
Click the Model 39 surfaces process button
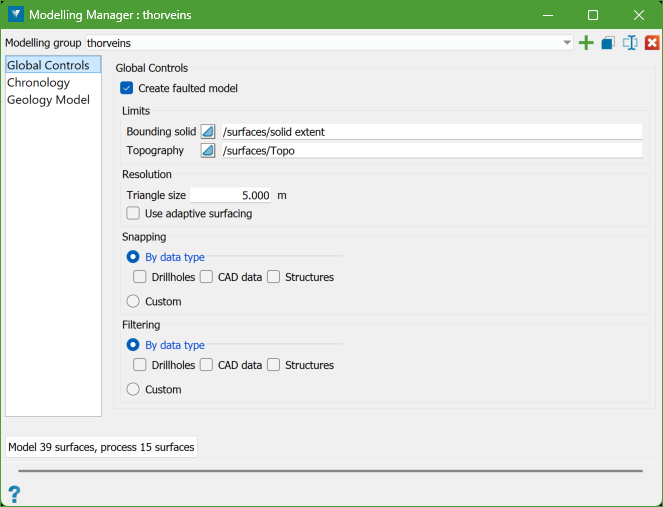101,446
